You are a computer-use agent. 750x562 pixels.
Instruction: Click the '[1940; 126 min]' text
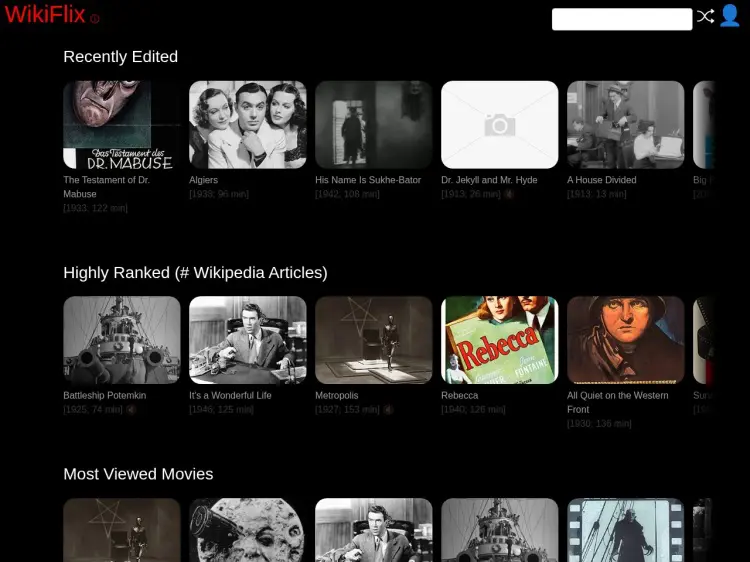[x=473, y=409]
